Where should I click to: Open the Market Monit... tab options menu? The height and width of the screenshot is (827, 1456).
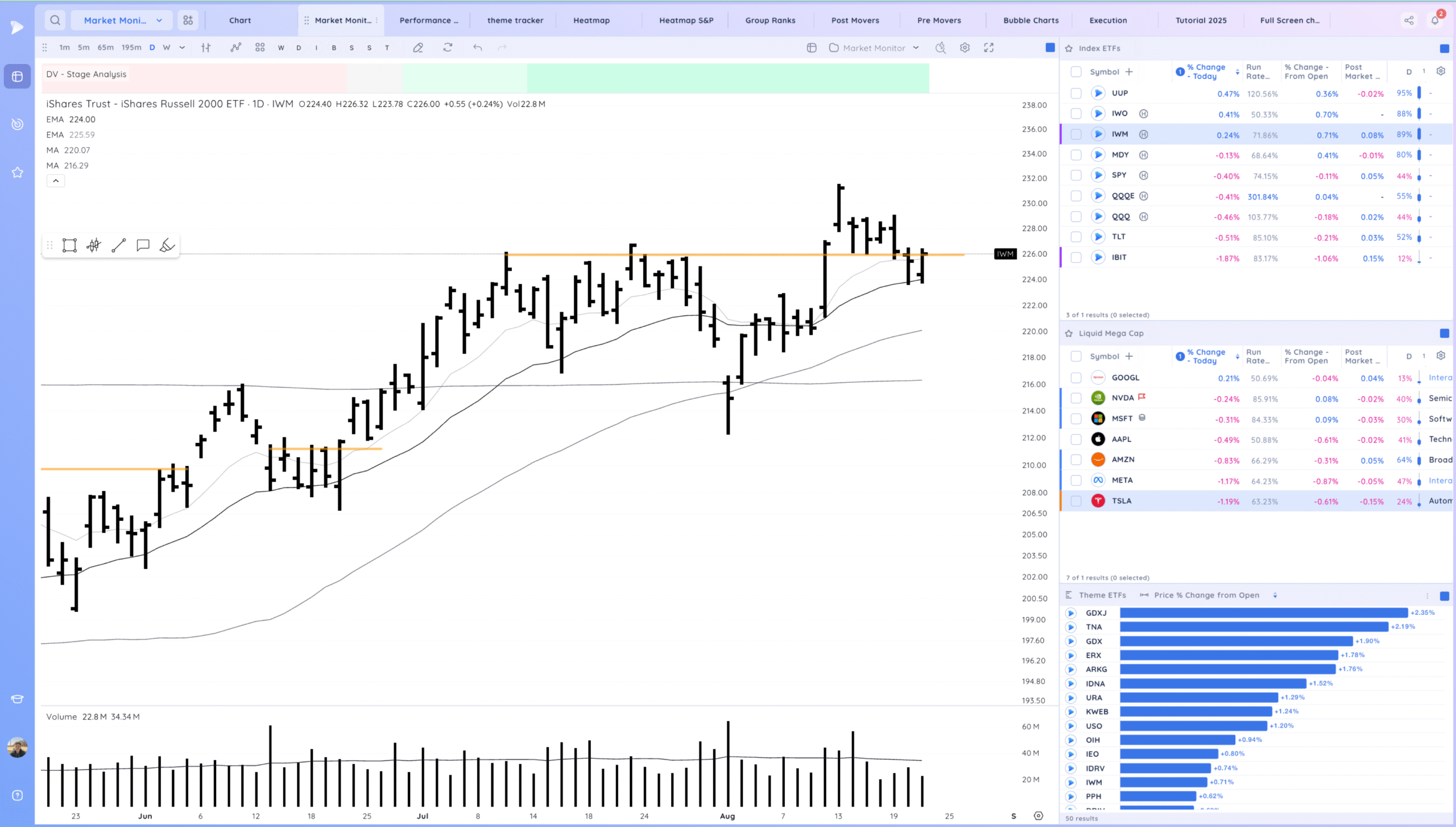click(377, 20)
